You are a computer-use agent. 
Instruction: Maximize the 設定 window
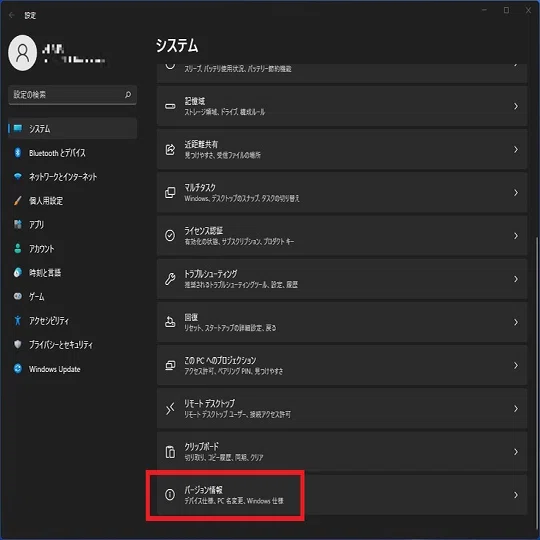(506, 10)
